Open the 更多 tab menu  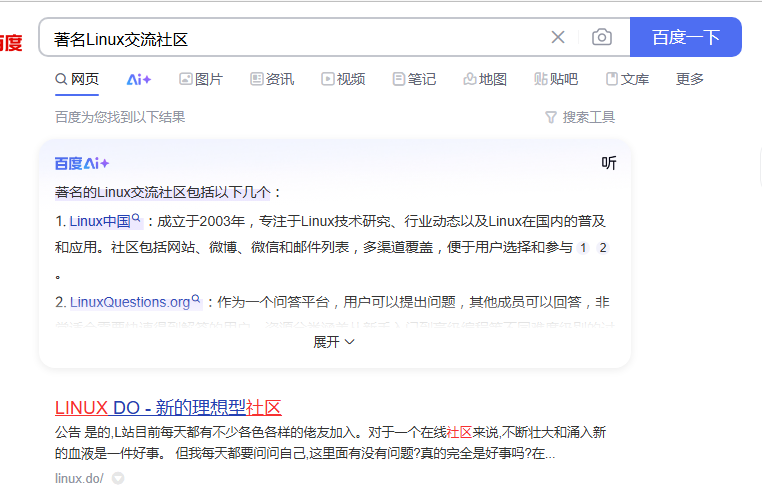tap(690, 79)
